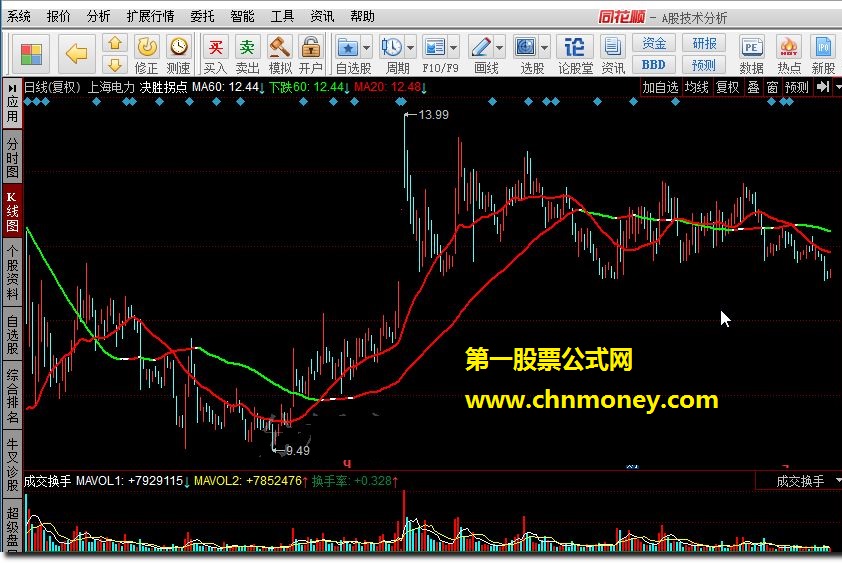Open the 修正 correction tool
The height and width of the screenshot is (563, 842).
[x=146, y=54]
